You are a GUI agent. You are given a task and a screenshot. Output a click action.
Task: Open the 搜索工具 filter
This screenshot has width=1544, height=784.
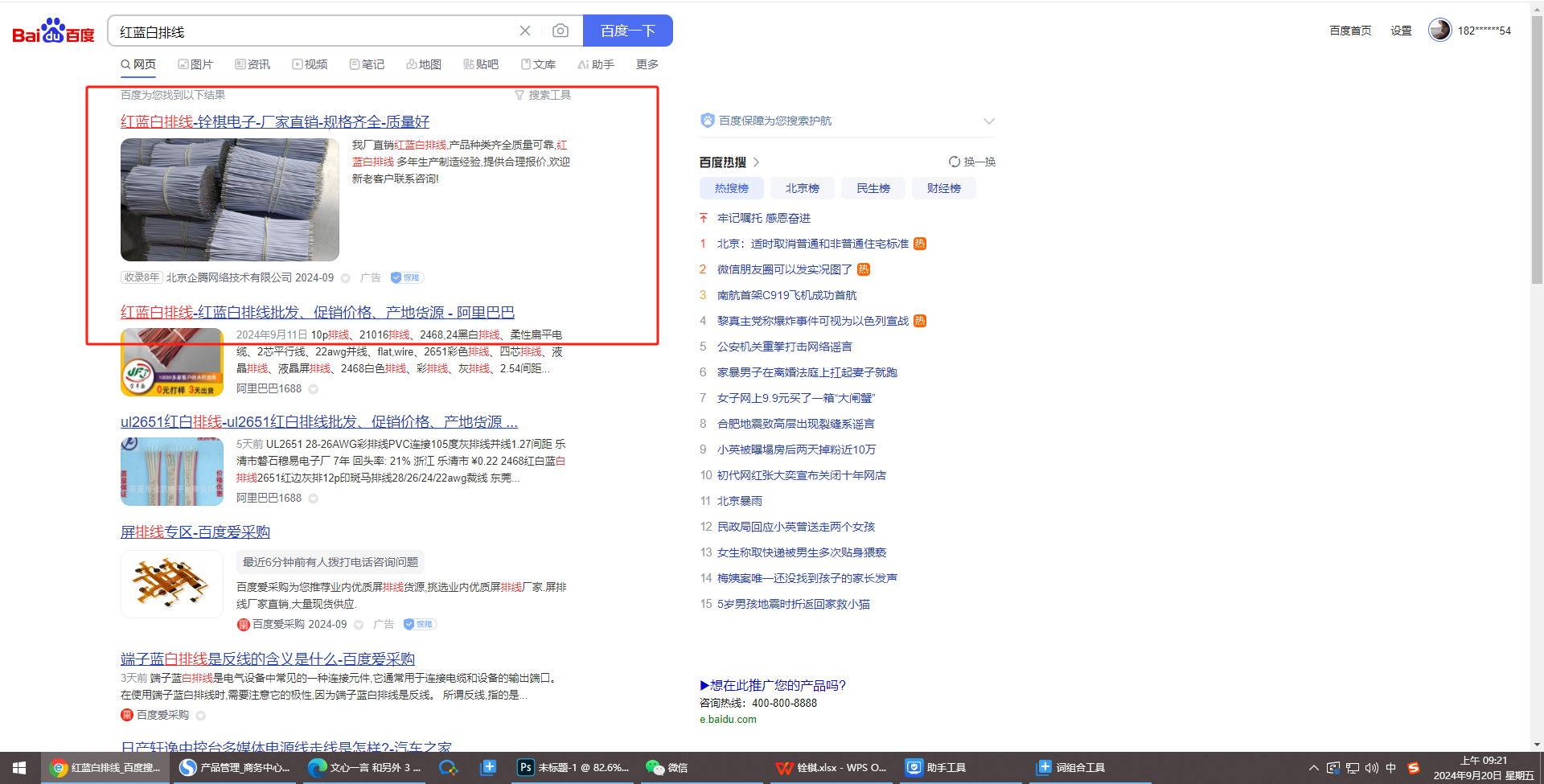tap(543, 95)
